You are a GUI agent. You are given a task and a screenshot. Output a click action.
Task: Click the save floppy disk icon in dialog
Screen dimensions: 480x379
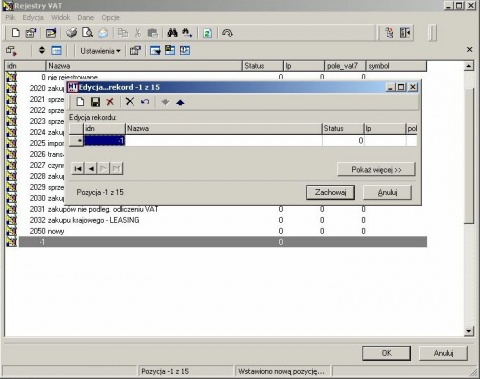coord(95,102)
